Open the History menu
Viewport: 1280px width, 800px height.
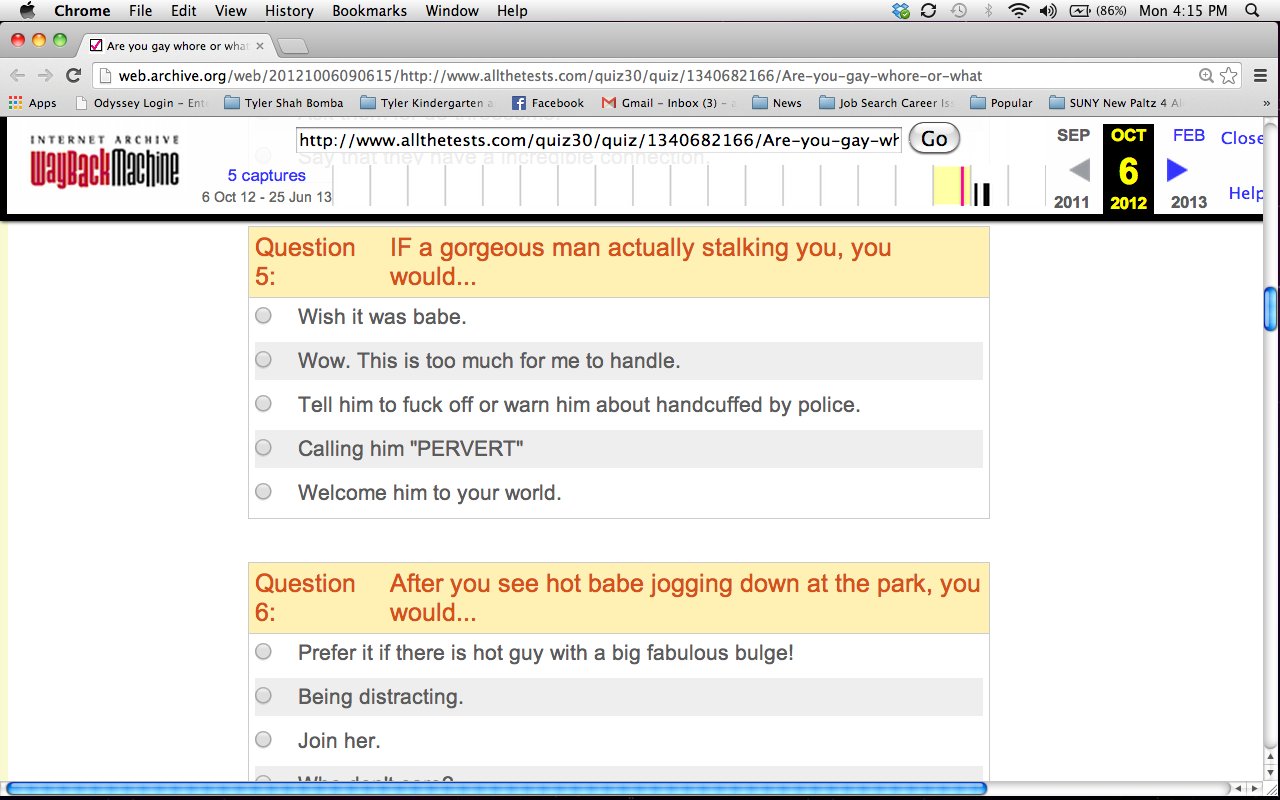pyautogui.click(x=289, y=11)
